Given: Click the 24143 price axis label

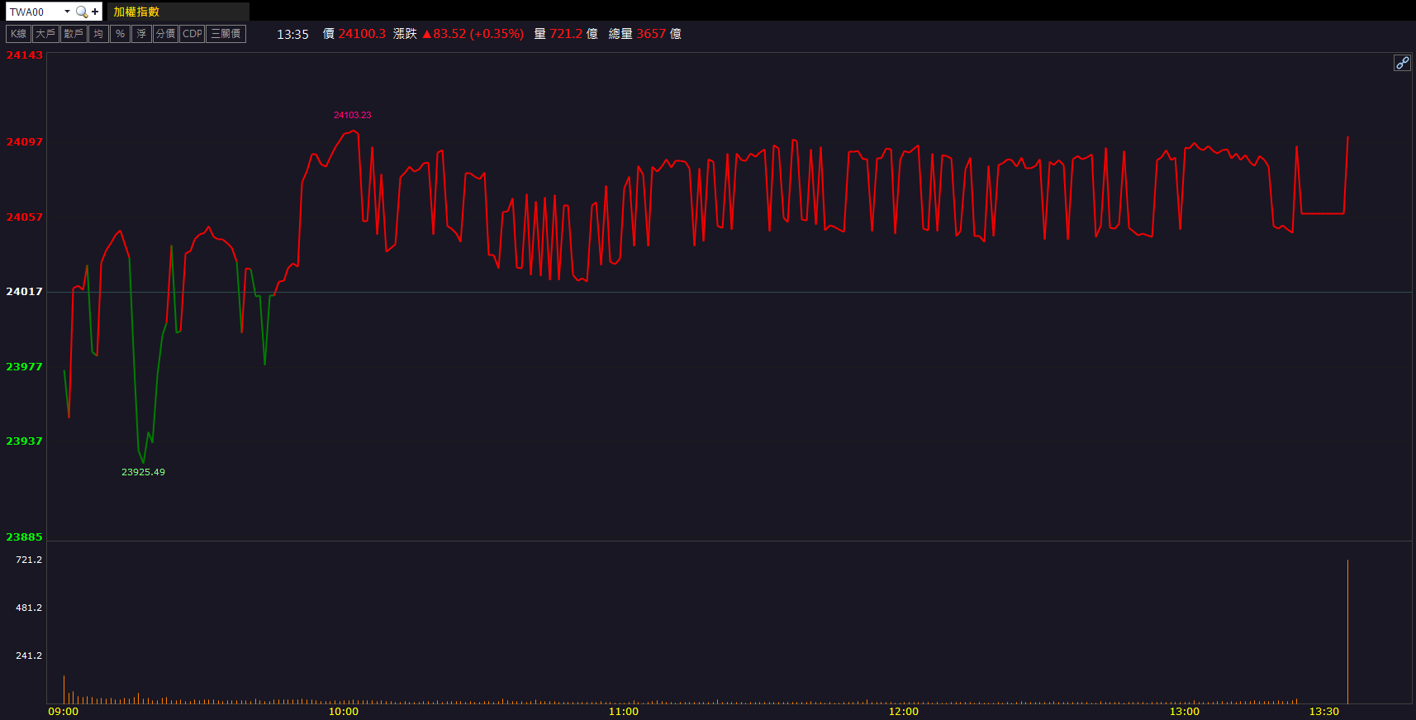Looking at the screenshot, I should (x=25, y=55).
